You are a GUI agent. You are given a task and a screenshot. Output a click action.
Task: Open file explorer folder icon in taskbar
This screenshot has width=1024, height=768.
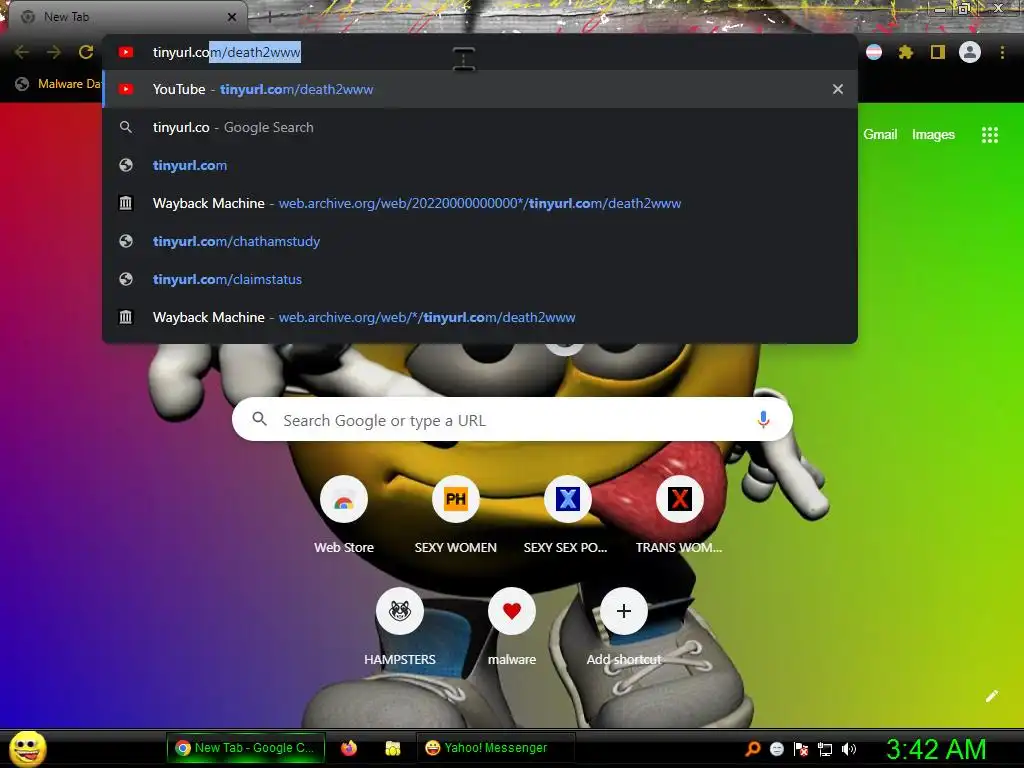[392, 748]
